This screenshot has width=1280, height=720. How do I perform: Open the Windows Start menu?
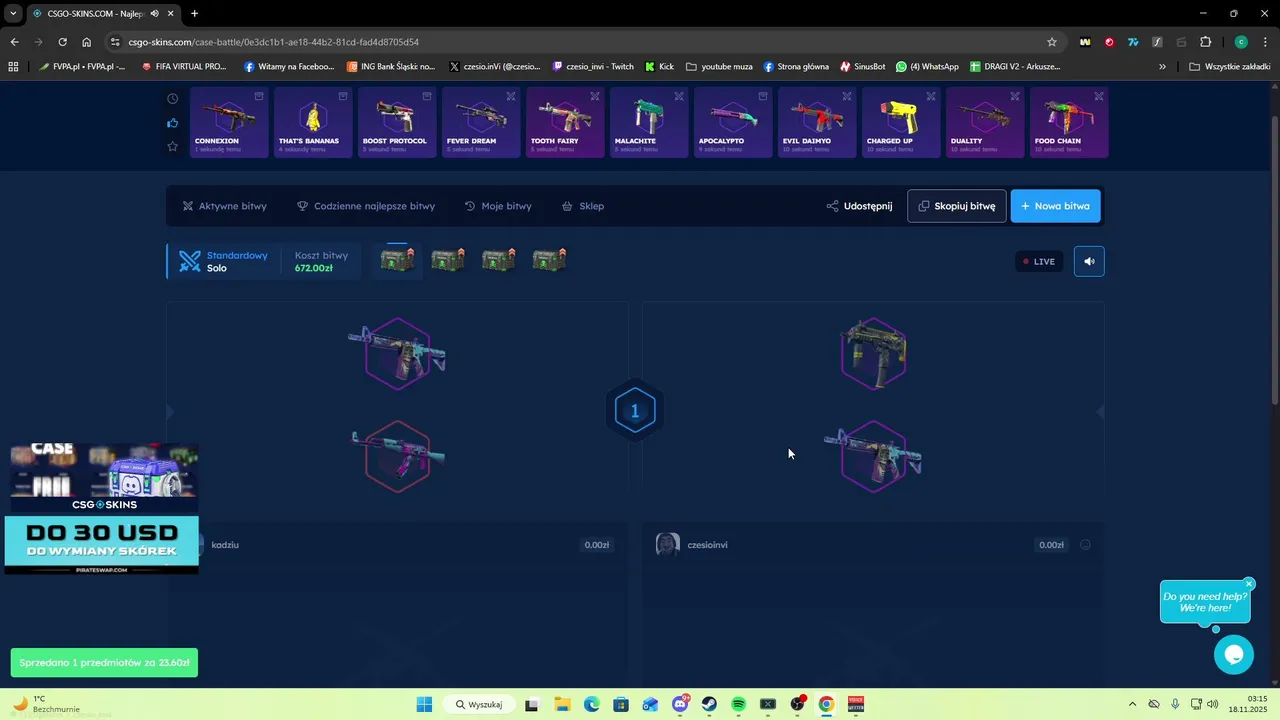(424, 704)
